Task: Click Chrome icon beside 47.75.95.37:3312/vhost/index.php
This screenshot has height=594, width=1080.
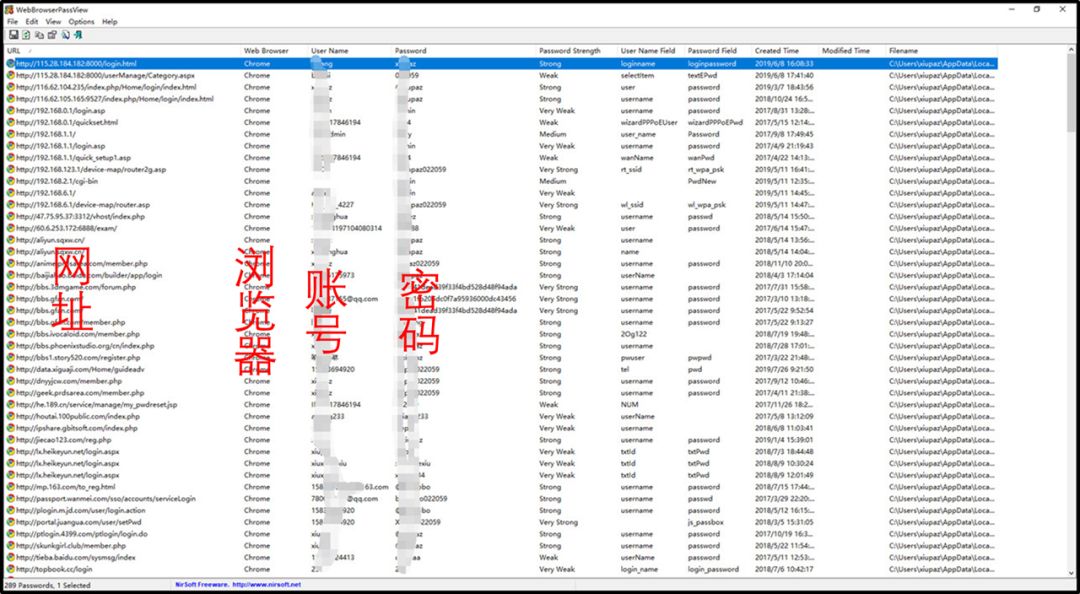Action: coord(10,216)
